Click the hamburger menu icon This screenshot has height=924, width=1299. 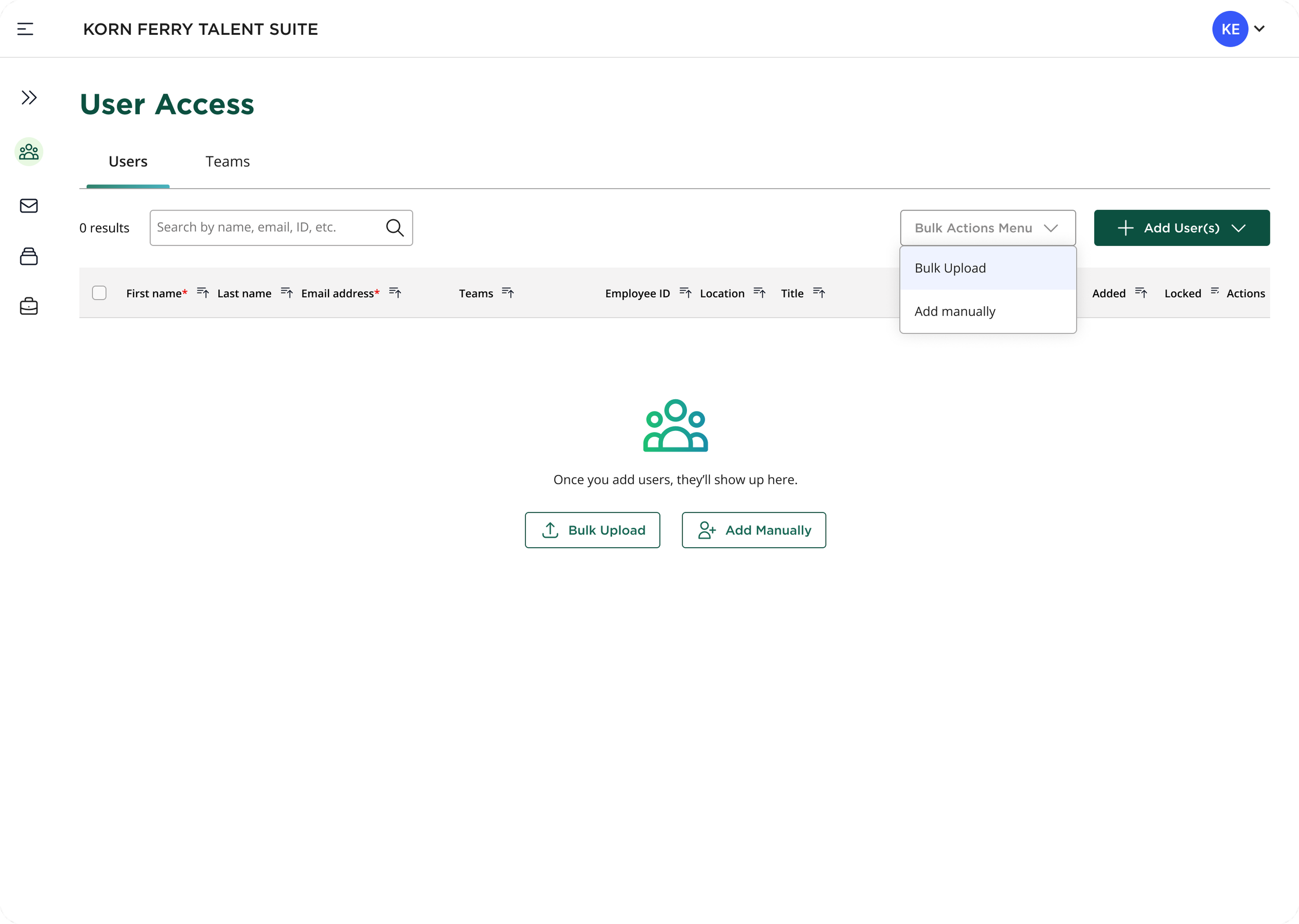25,29
